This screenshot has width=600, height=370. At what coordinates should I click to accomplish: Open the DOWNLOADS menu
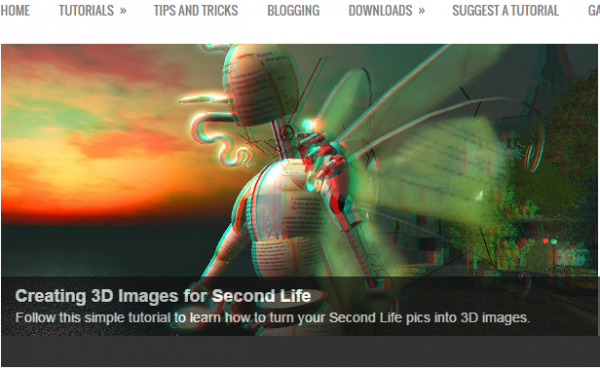tap(380, 11)
